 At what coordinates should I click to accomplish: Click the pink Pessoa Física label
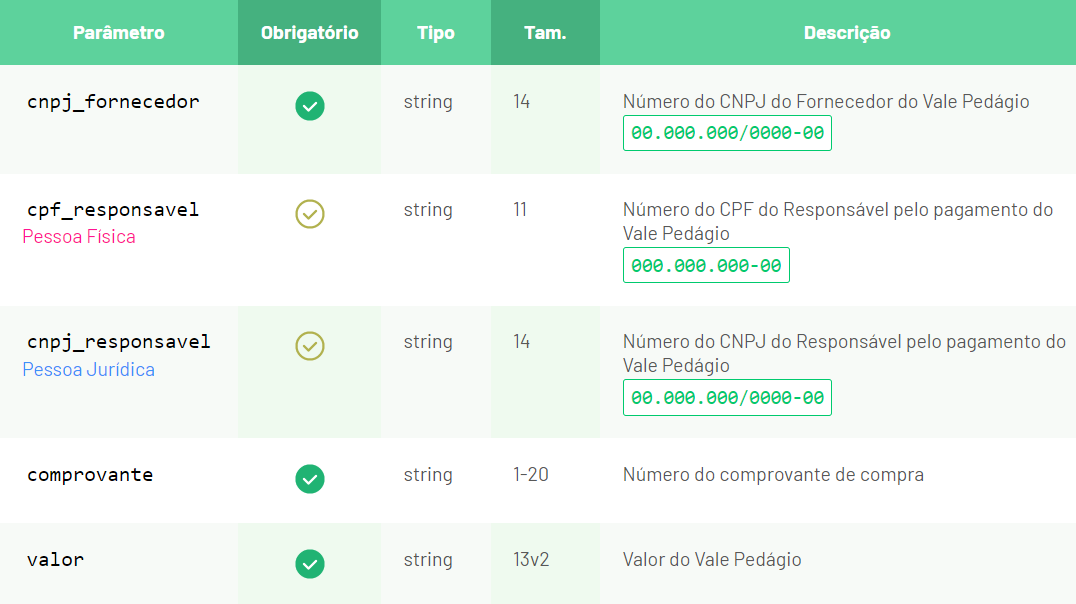pyautogui.click(x=79, y=237)
